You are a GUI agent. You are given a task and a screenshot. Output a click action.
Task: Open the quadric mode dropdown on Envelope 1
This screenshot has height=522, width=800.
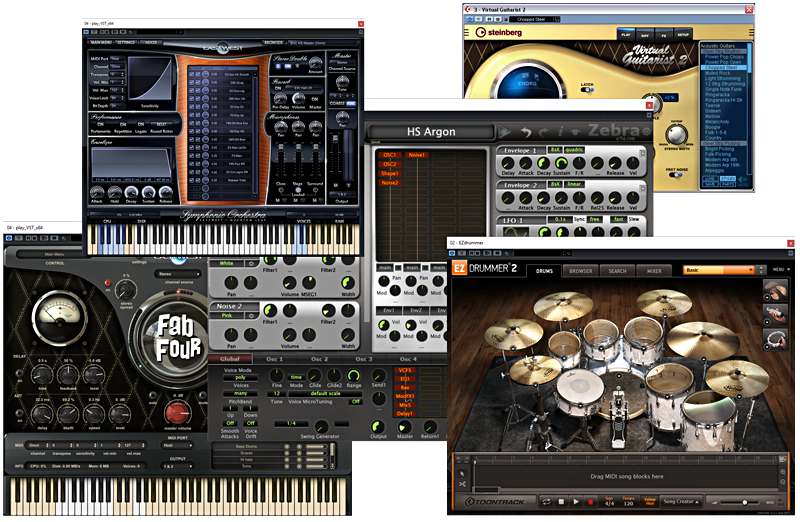point(574,150)
